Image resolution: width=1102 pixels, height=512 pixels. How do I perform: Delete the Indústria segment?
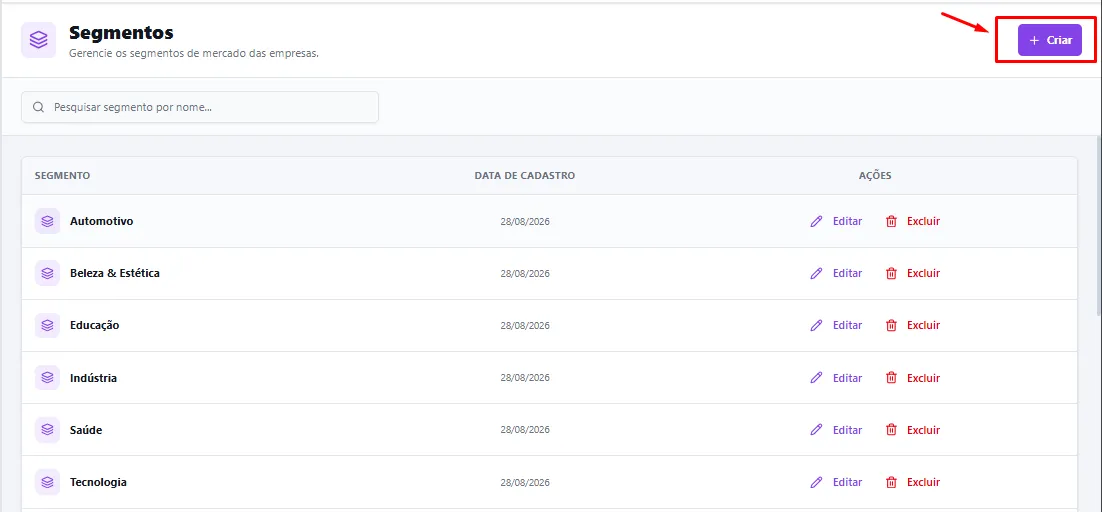(x=913, y=378)
